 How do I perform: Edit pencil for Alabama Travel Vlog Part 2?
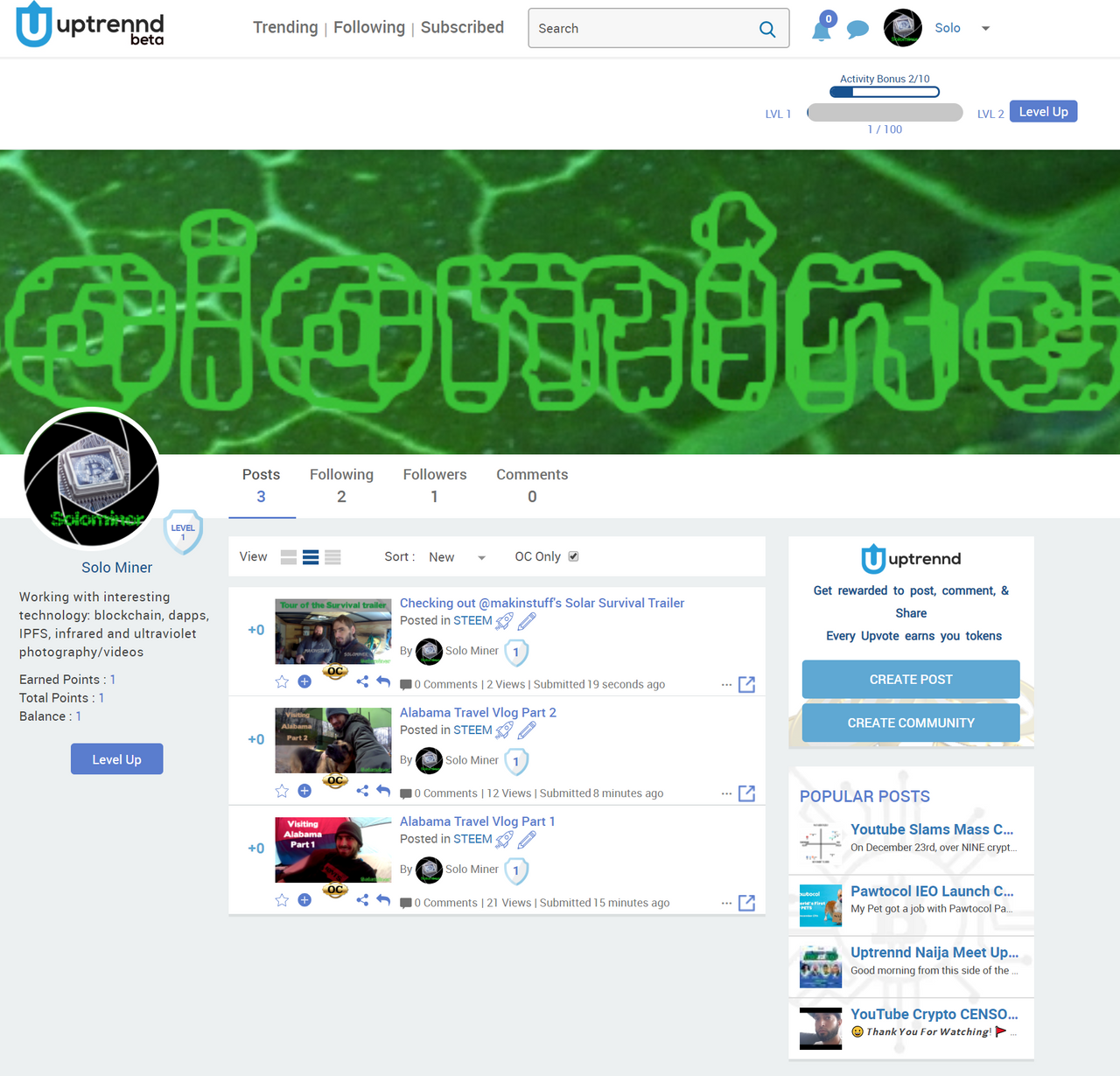[x=527, y=730]
